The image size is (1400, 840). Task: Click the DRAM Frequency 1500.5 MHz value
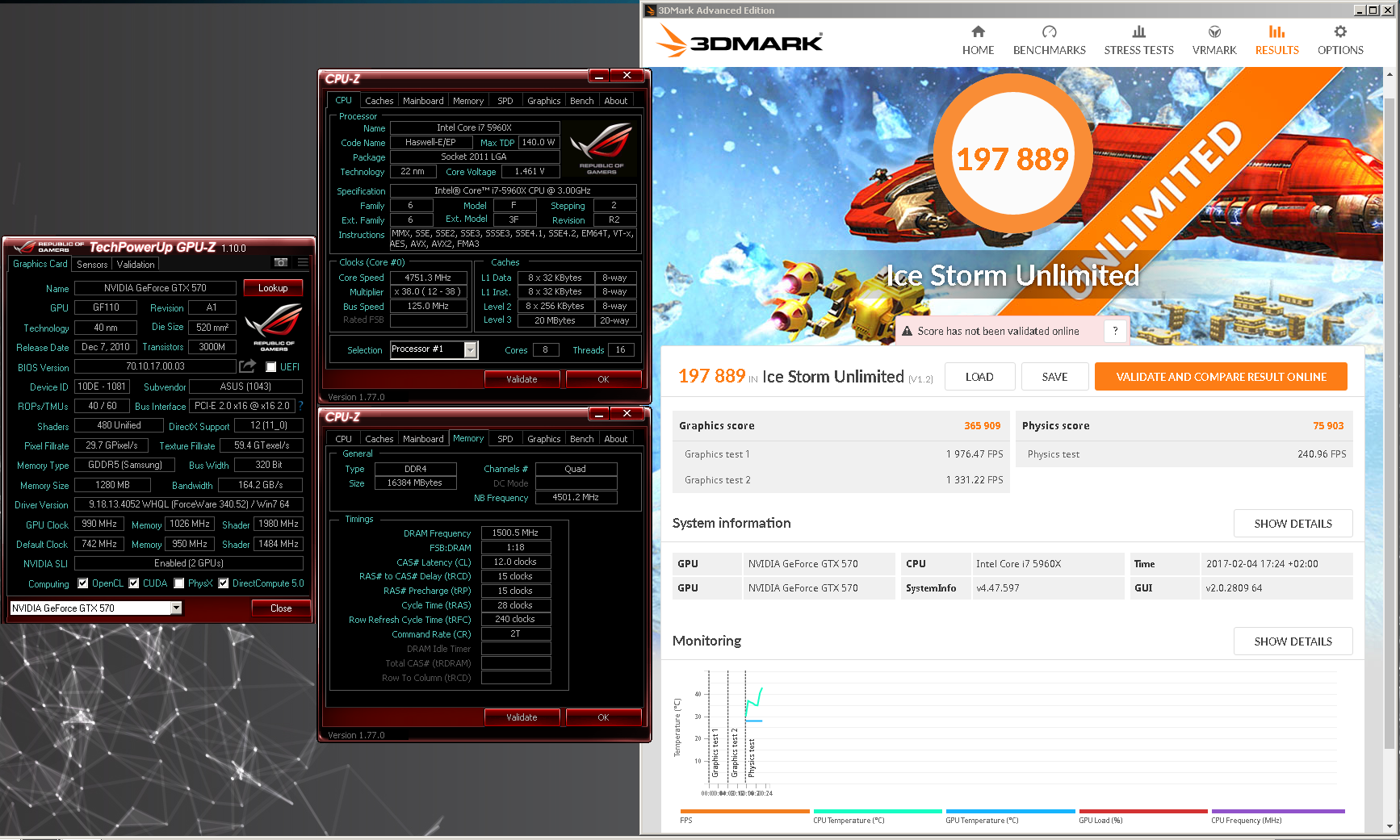pyautogui.click(x=515, y=533)
